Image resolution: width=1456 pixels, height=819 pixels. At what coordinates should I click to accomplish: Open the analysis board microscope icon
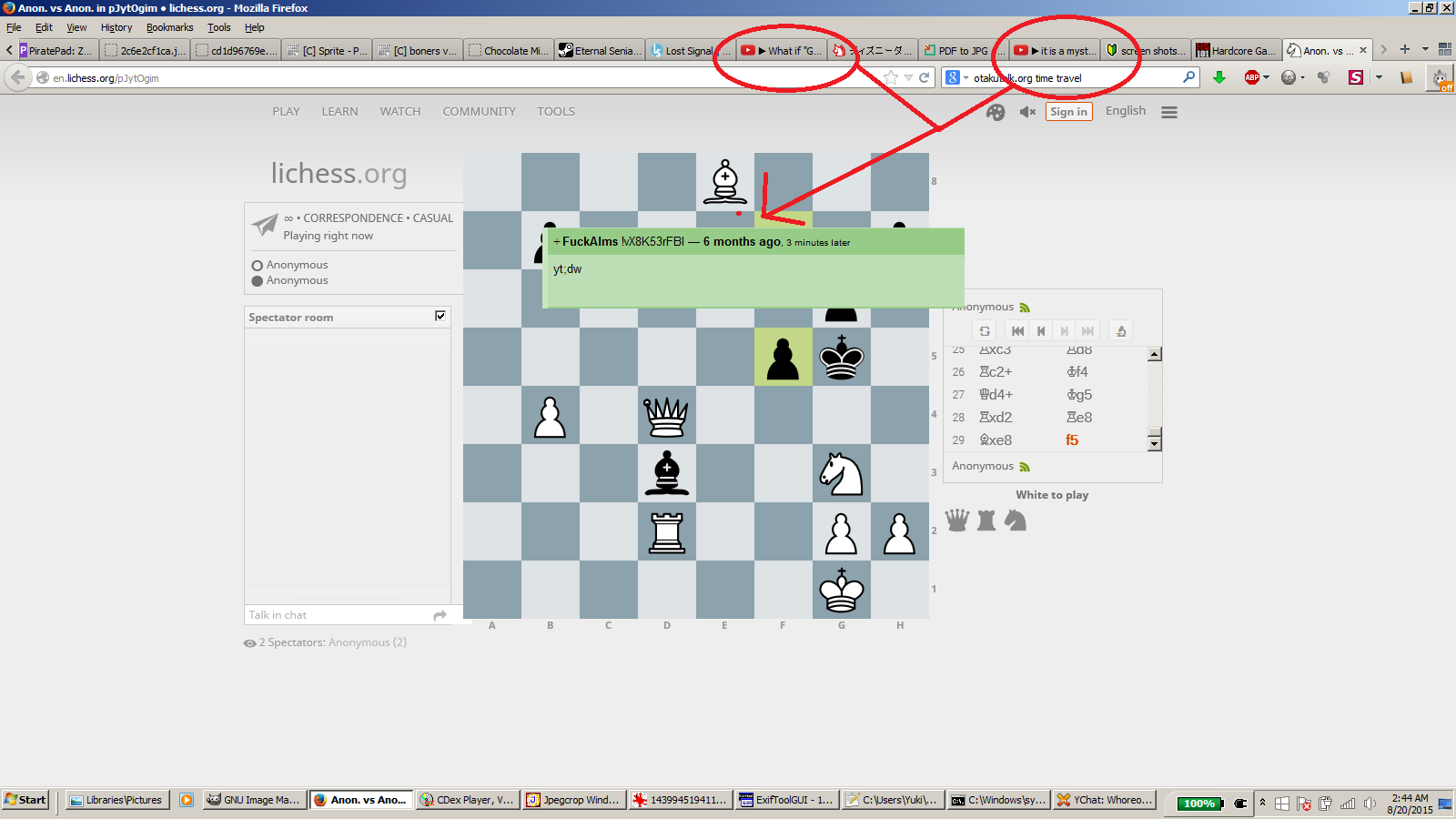click(1121, 331)
